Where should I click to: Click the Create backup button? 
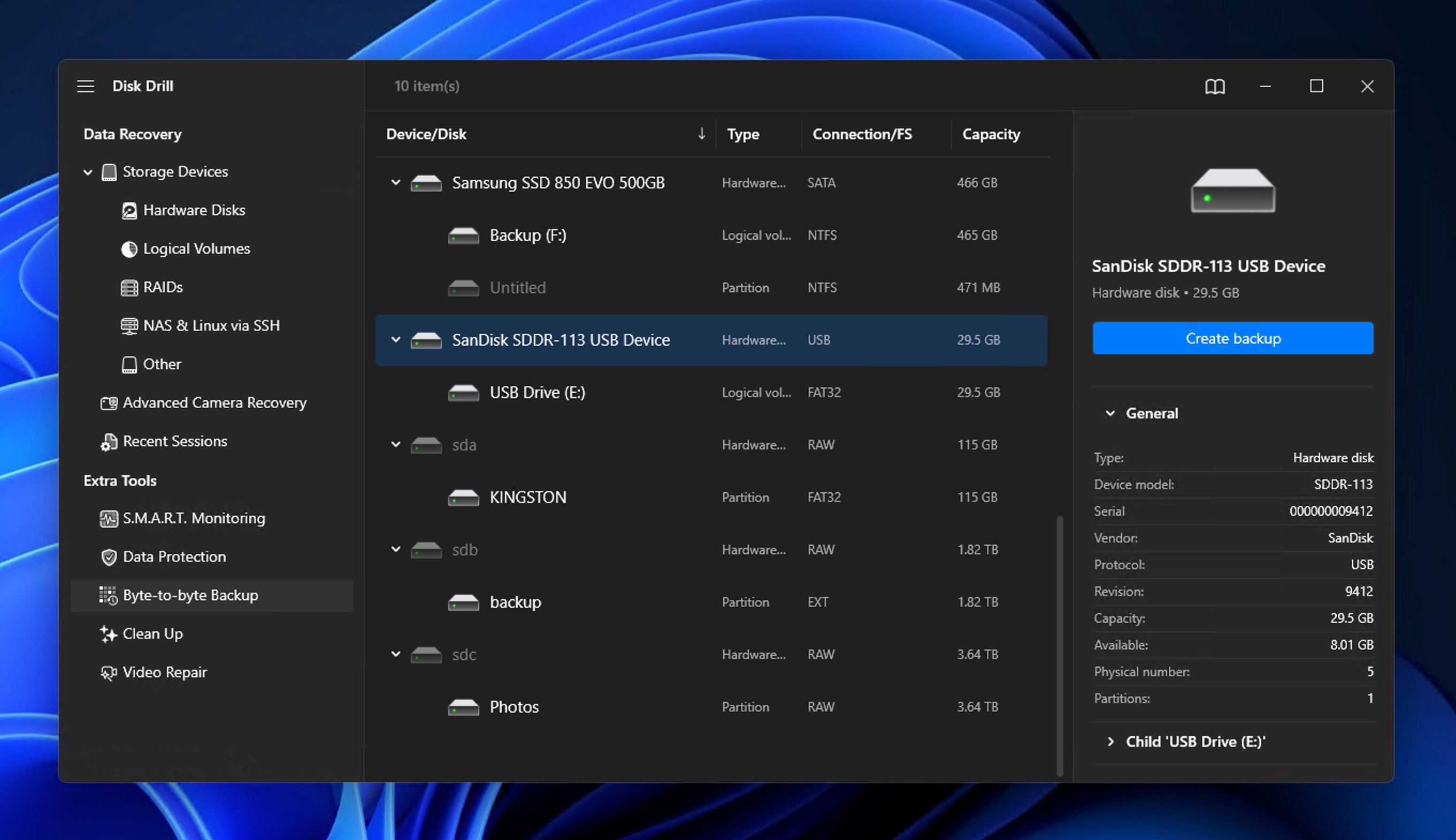tap(1233, 339)
